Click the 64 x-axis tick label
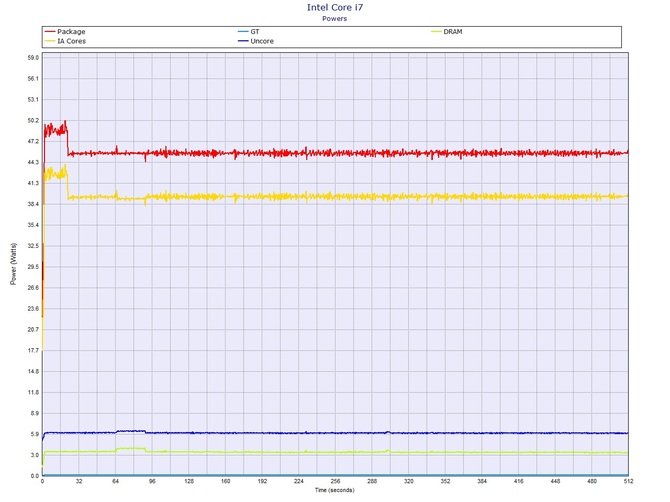The width and height of the screenshot is (670, 502). (x=115, y=481)
